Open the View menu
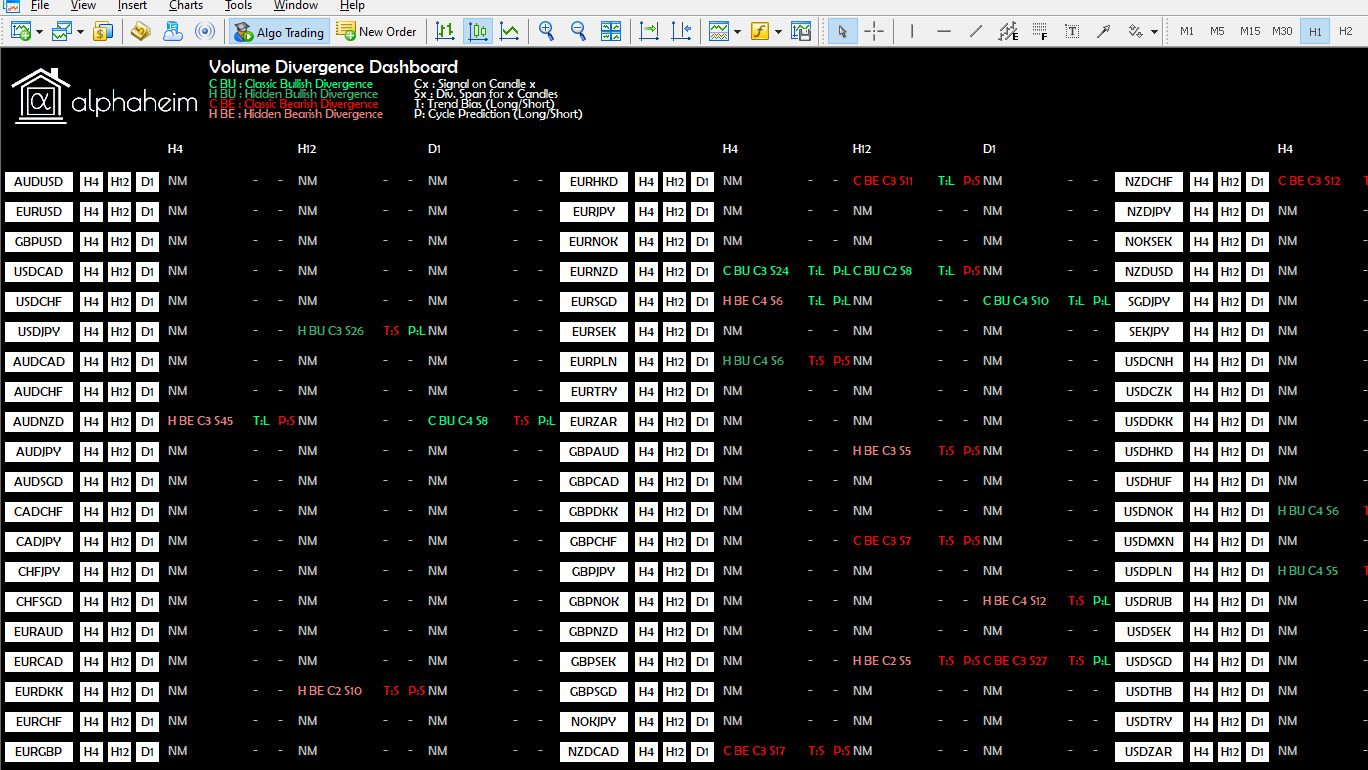Image resolution: width=1368 pixels, height=770 pixels. [84, 5]
